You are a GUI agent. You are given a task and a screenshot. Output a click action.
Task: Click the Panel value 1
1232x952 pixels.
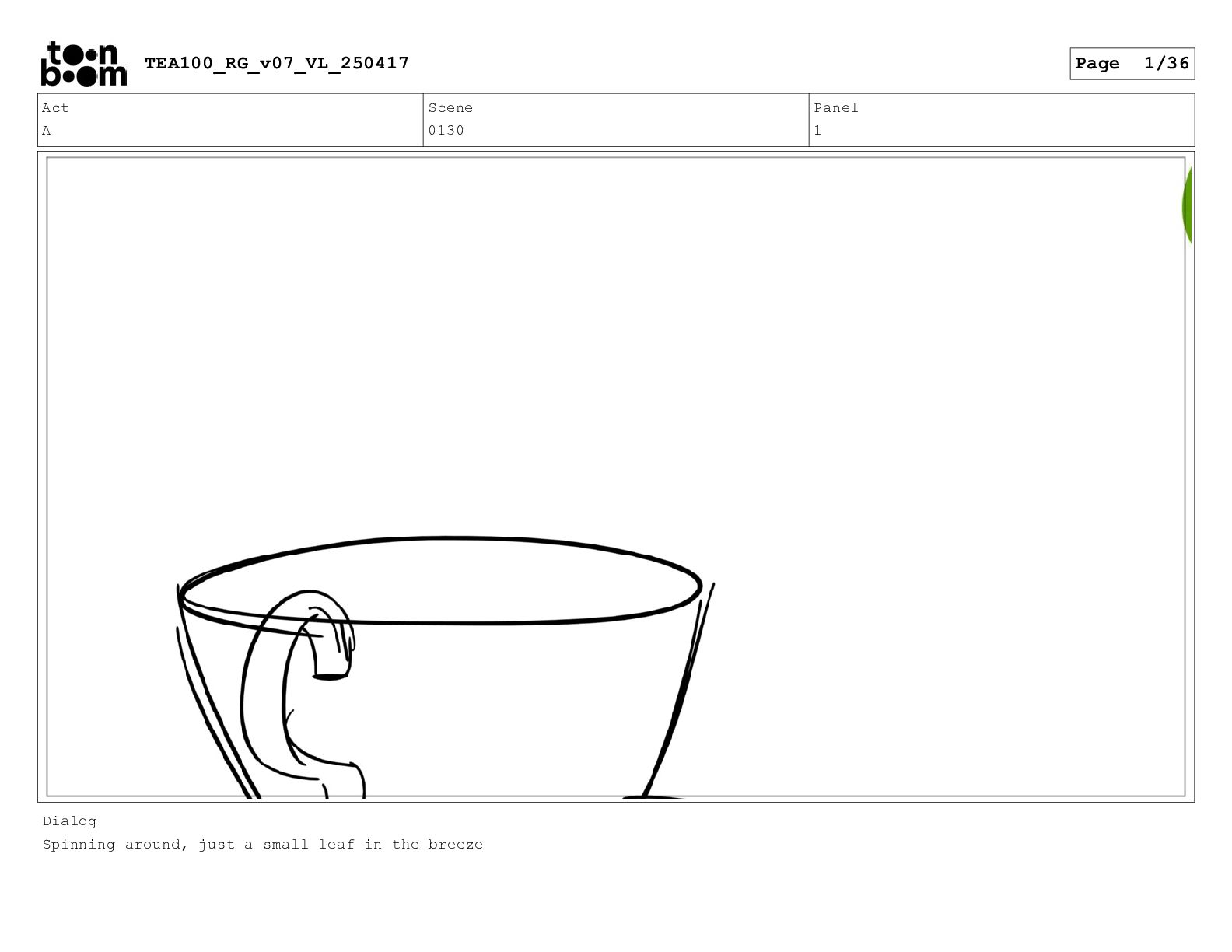click(x=817, y=131)
